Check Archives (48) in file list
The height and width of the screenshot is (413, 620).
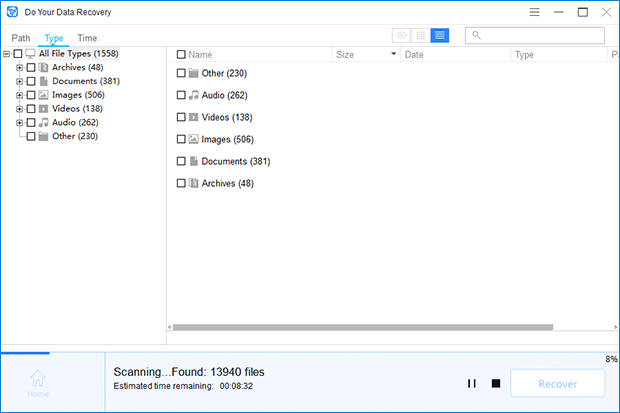(181, 183)
